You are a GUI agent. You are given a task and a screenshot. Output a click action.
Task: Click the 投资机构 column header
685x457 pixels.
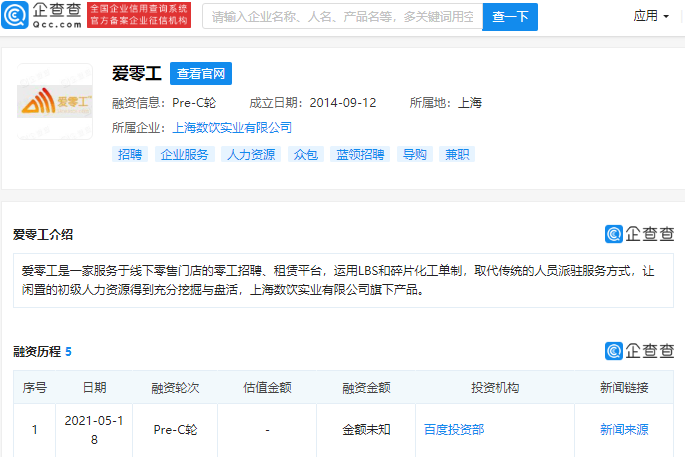[x=495, y=388]
